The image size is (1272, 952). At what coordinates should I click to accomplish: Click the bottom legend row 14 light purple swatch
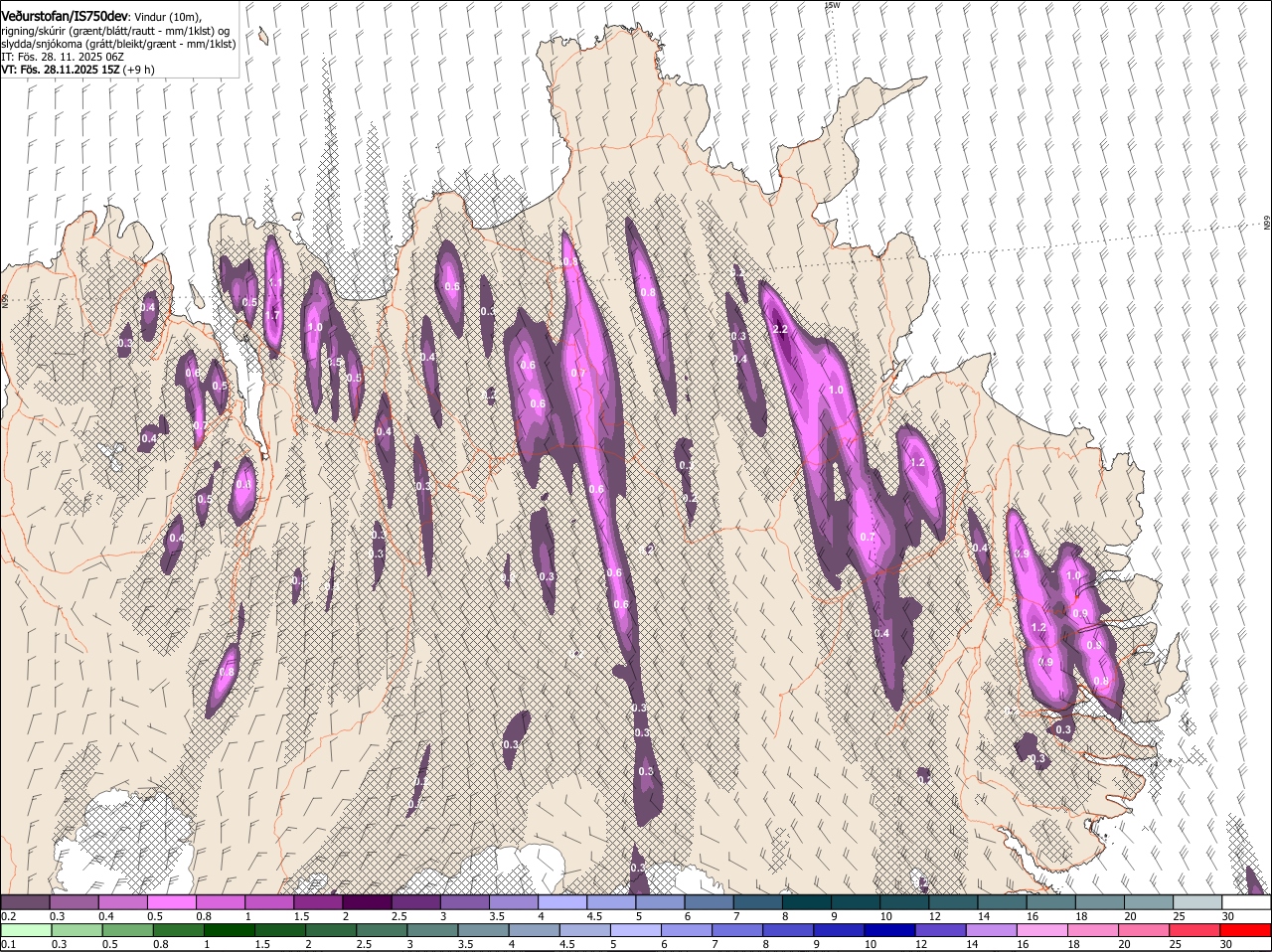(x=991, y=931)
